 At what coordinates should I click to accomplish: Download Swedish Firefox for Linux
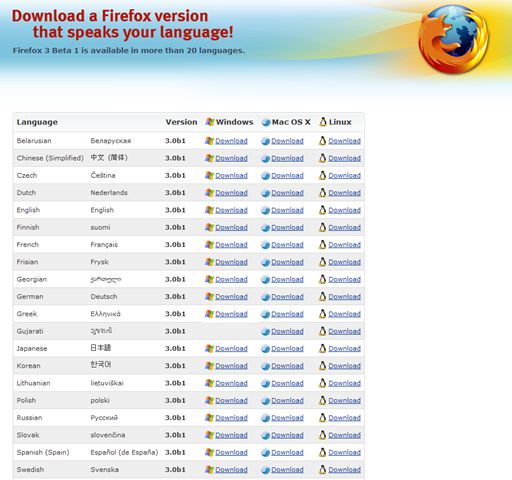tap(344, 470)
